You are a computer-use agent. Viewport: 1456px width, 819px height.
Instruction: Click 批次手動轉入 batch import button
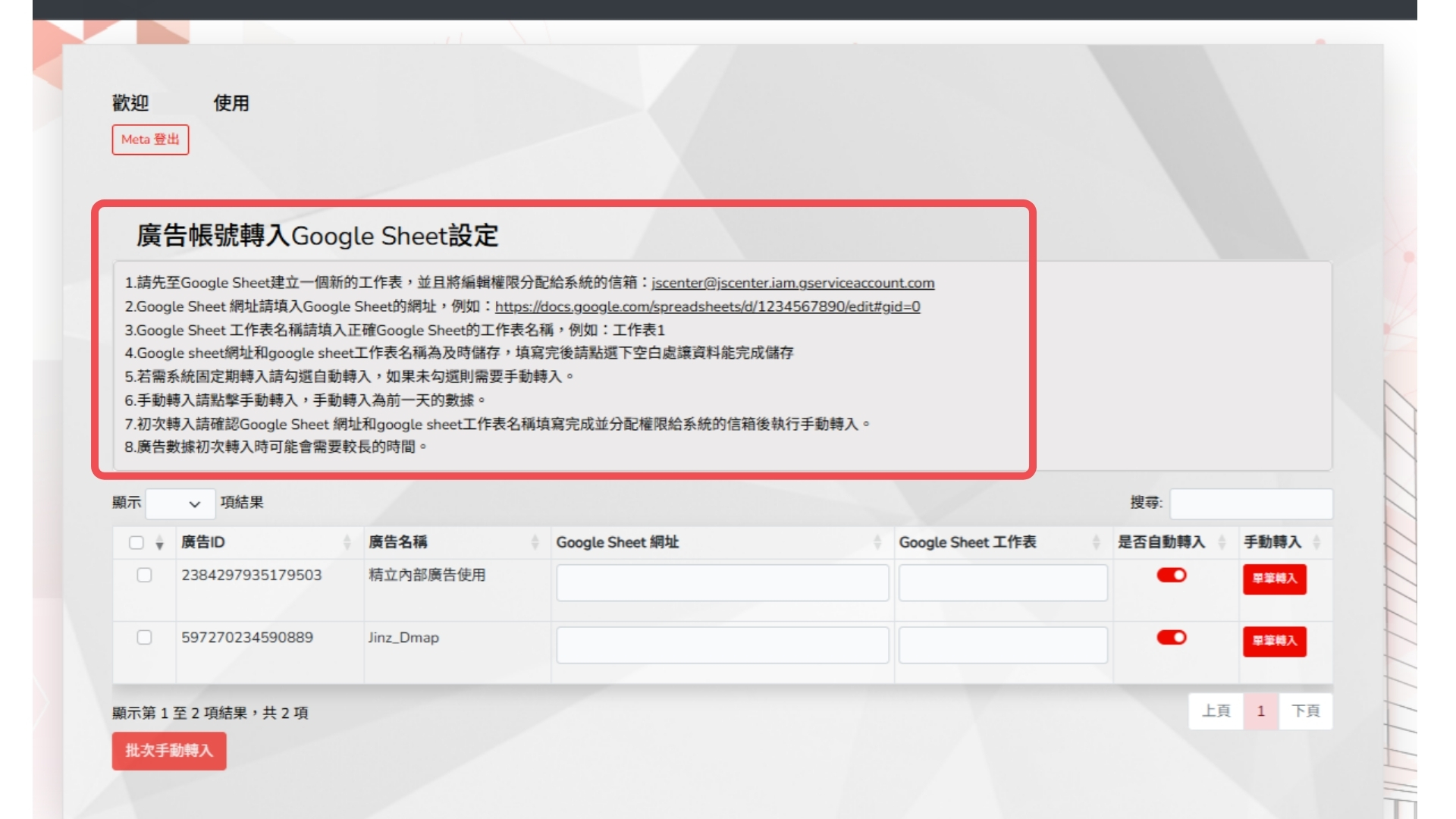point(169,751)
